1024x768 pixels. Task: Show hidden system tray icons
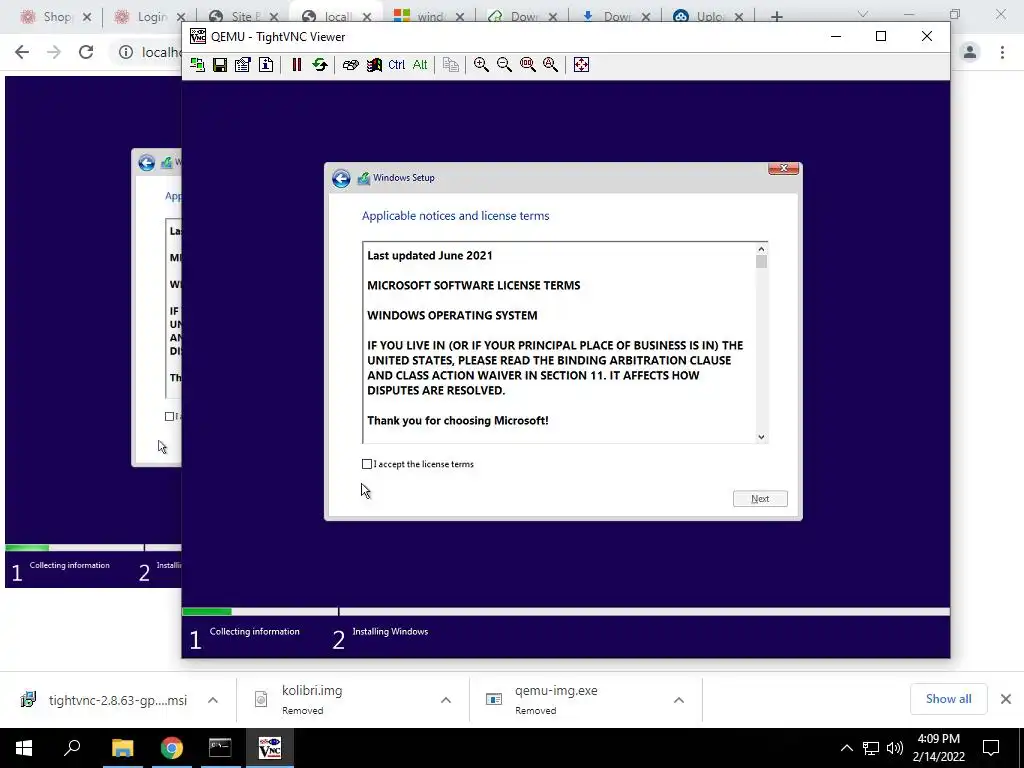pos(847,748)
